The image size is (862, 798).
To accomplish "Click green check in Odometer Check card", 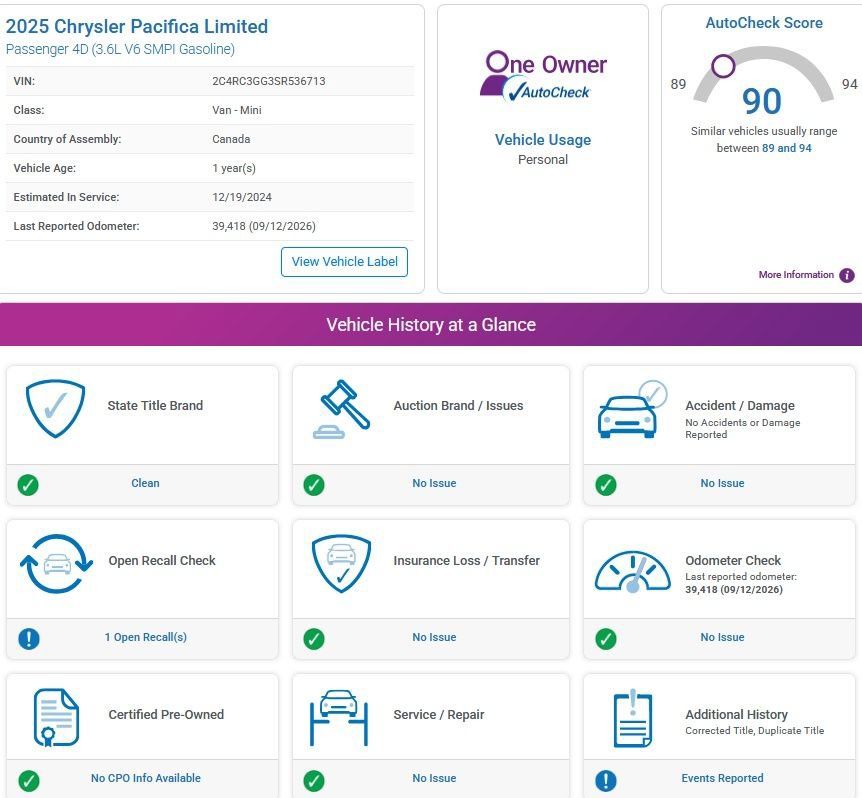I will click(x=606, y=639).
